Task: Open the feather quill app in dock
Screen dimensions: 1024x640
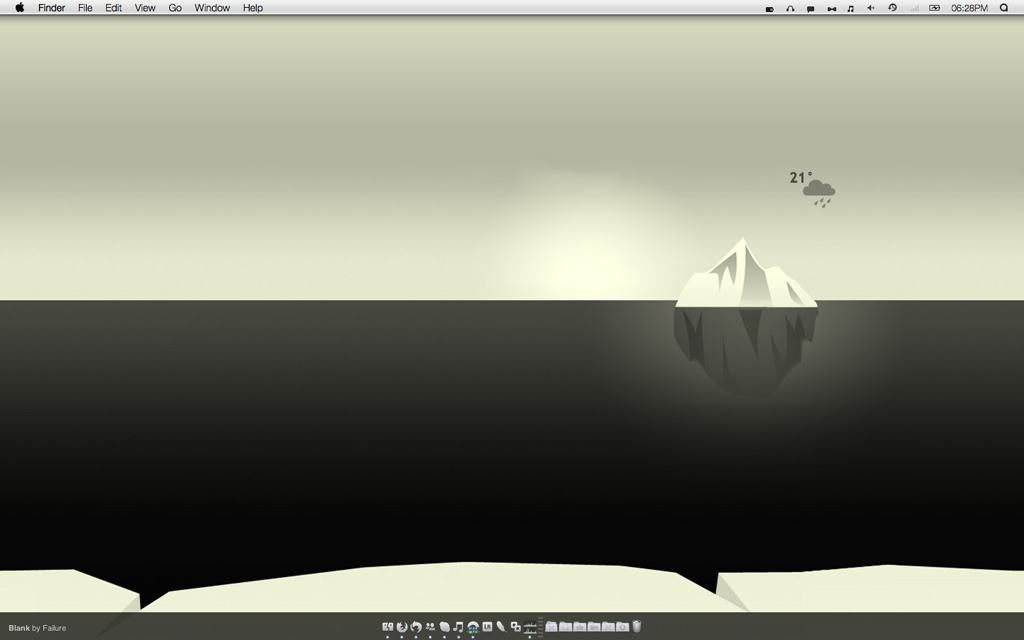Action: (502, 627)
